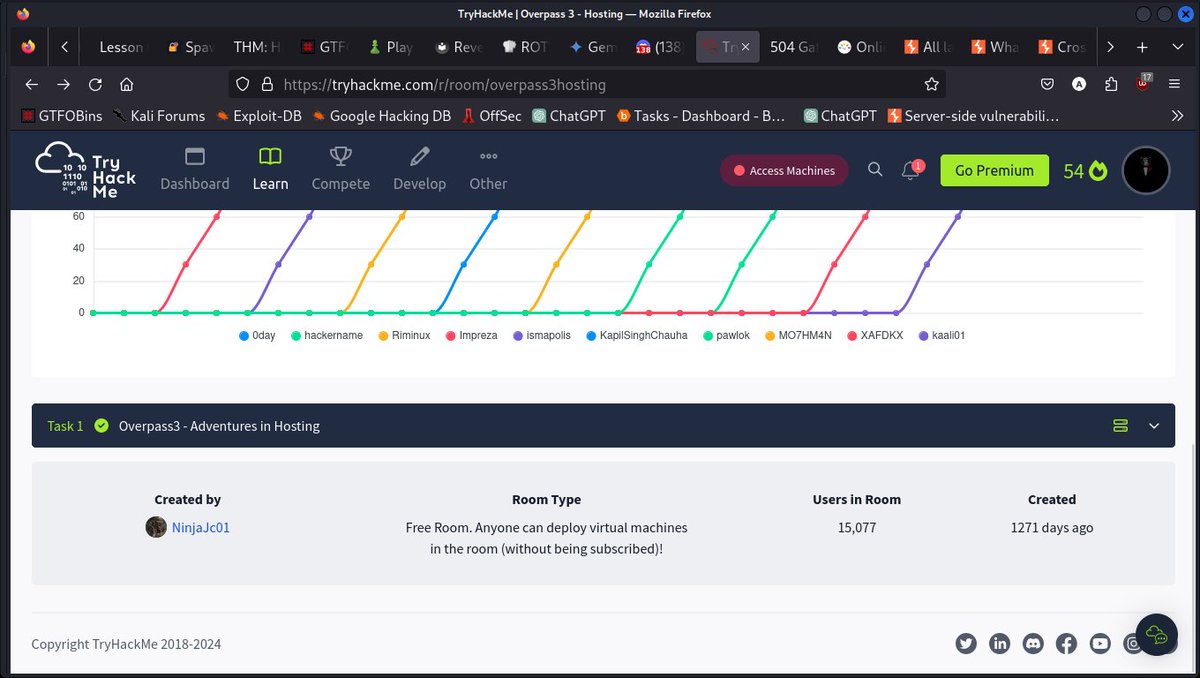Click the tryhackme.com URL address bar
This screenshot has width=1200, height=678.
click(585, 84)
